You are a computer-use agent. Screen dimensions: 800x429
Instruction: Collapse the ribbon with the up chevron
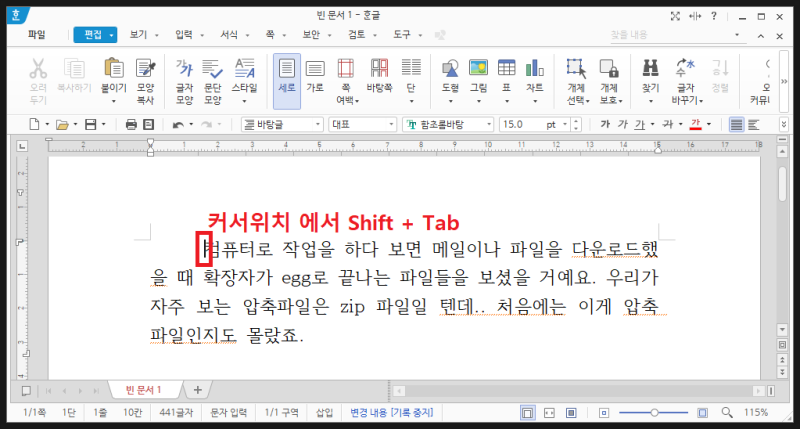(761, 36)
